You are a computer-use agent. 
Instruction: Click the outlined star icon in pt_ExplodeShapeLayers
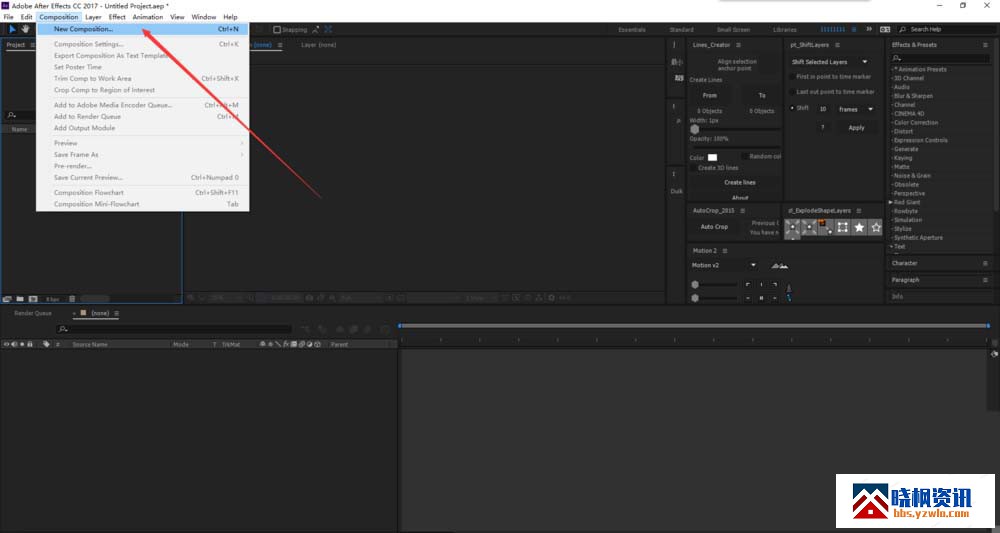coord(876,228)
